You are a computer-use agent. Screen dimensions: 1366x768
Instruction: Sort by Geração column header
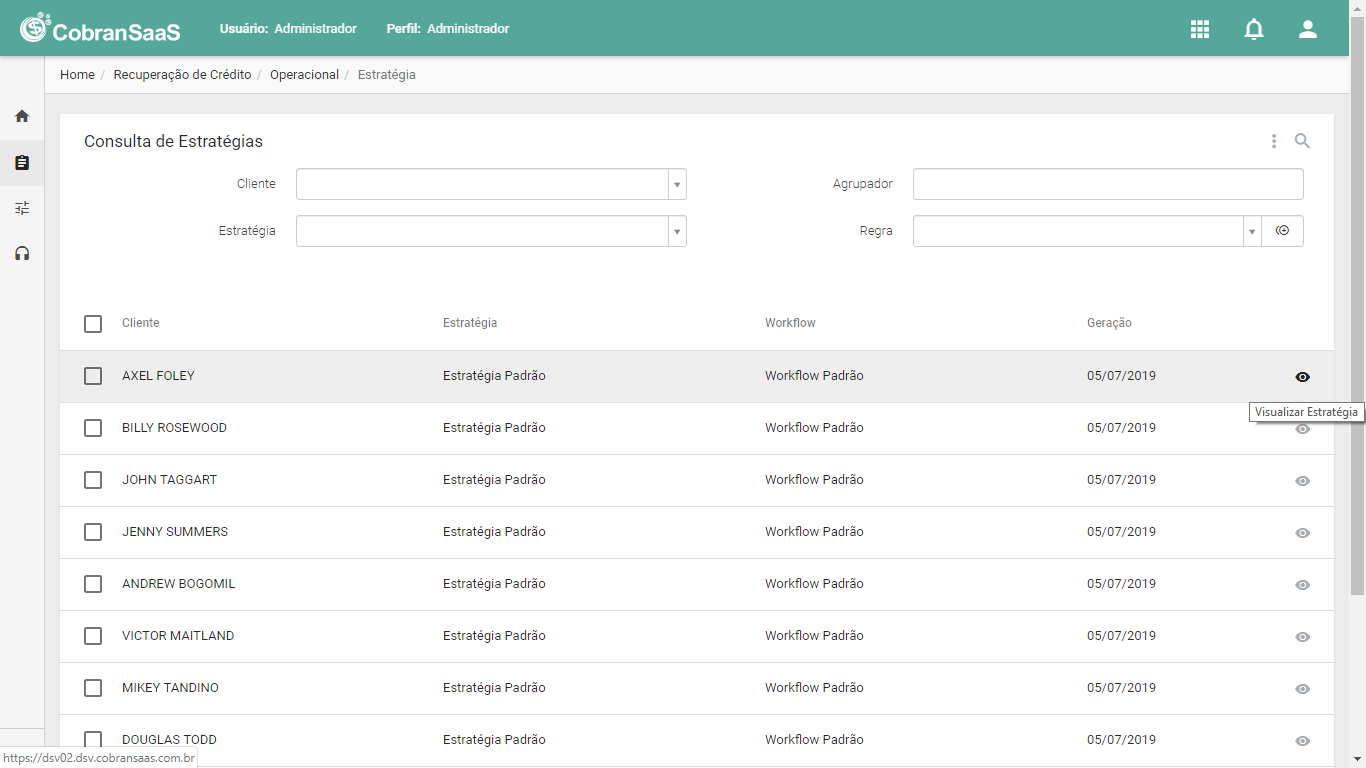click(x=1109, y=323)
